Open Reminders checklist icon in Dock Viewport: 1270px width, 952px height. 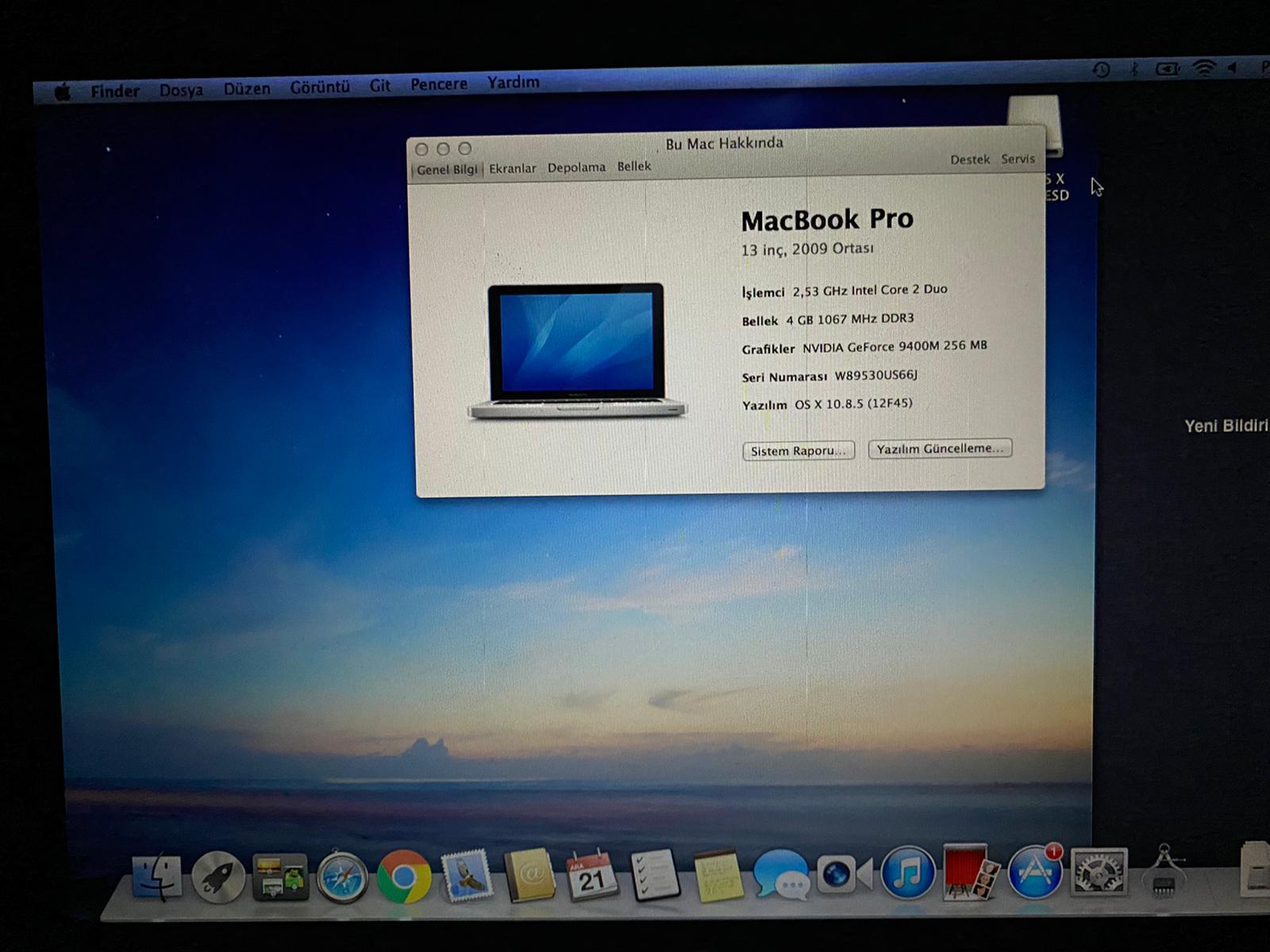tap(655, 875)
